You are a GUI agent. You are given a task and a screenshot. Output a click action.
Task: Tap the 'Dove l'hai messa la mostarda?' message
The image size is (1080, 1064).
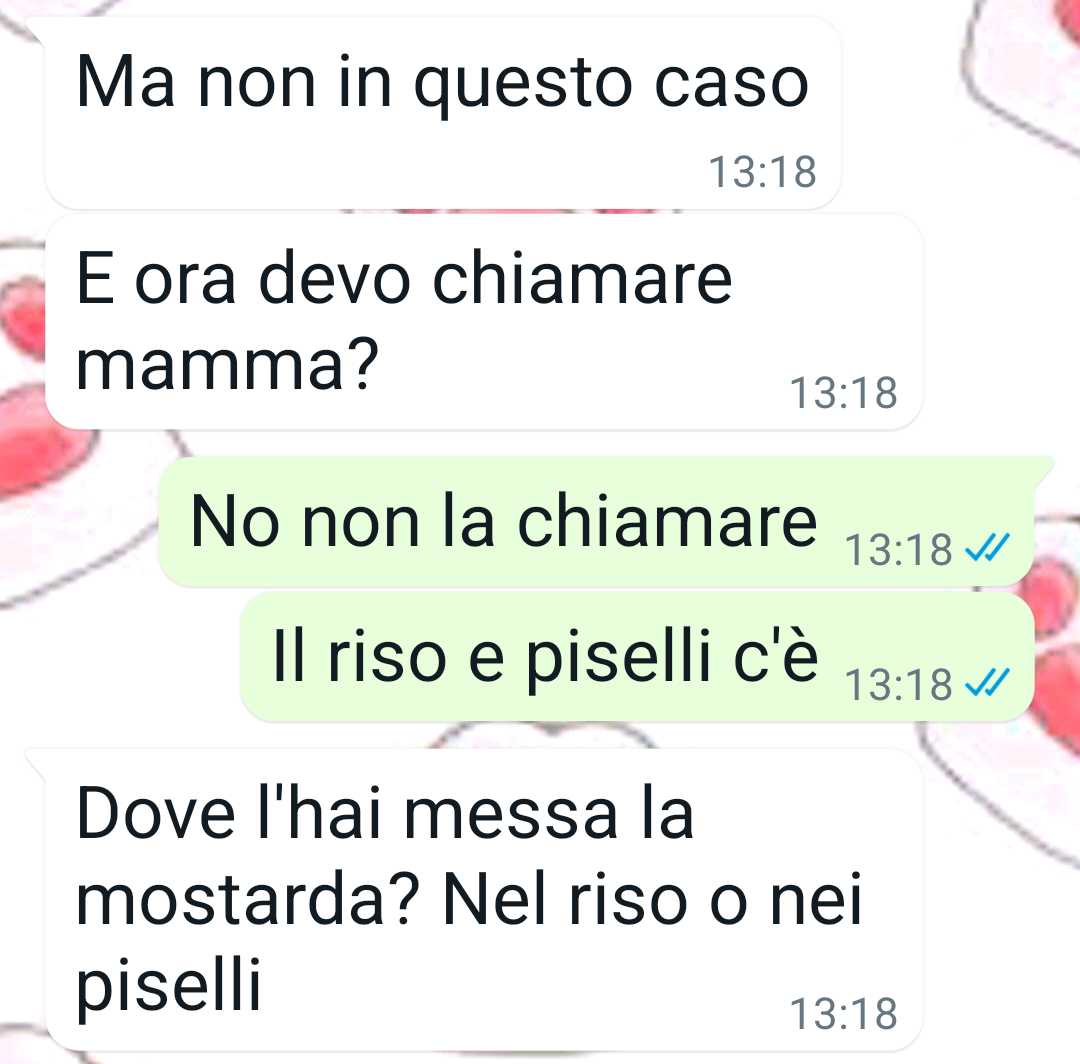[x=474, y=899]
